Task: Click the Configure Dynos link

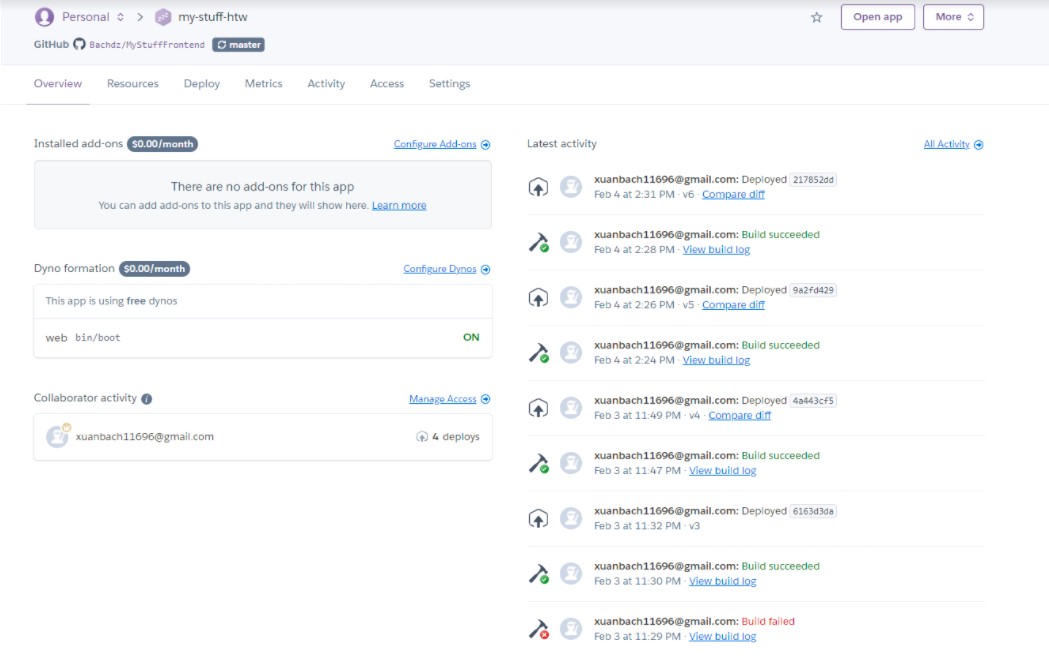Action: [440, 269]
